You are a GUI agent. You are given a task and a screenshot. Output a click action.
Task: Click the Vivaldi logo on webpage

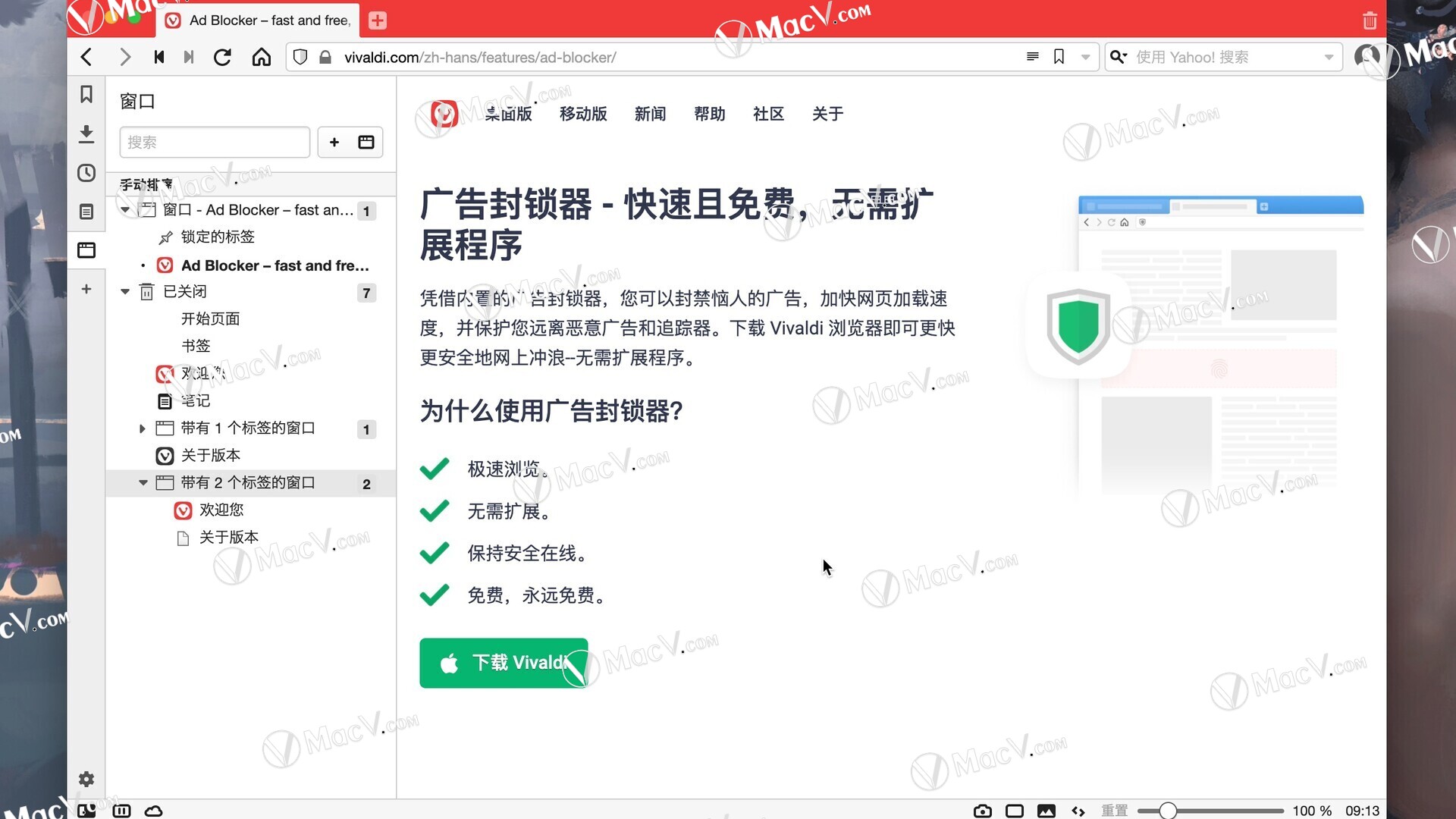coord(444,114)
